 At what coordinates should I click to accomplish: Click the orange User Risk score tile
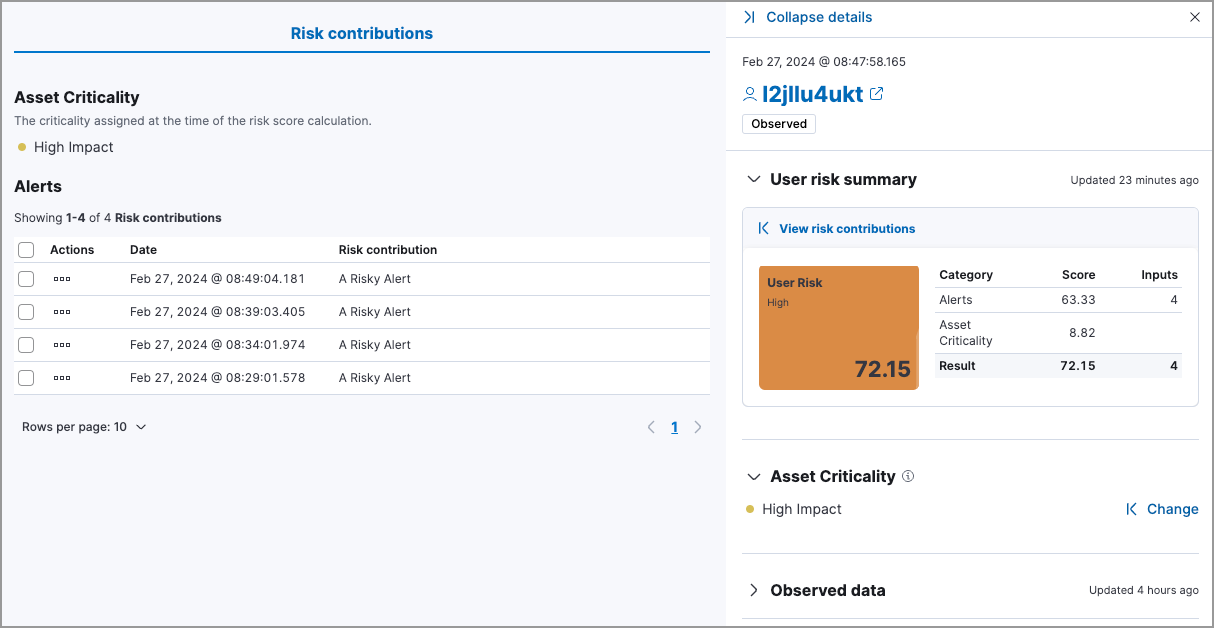(838, 327)
